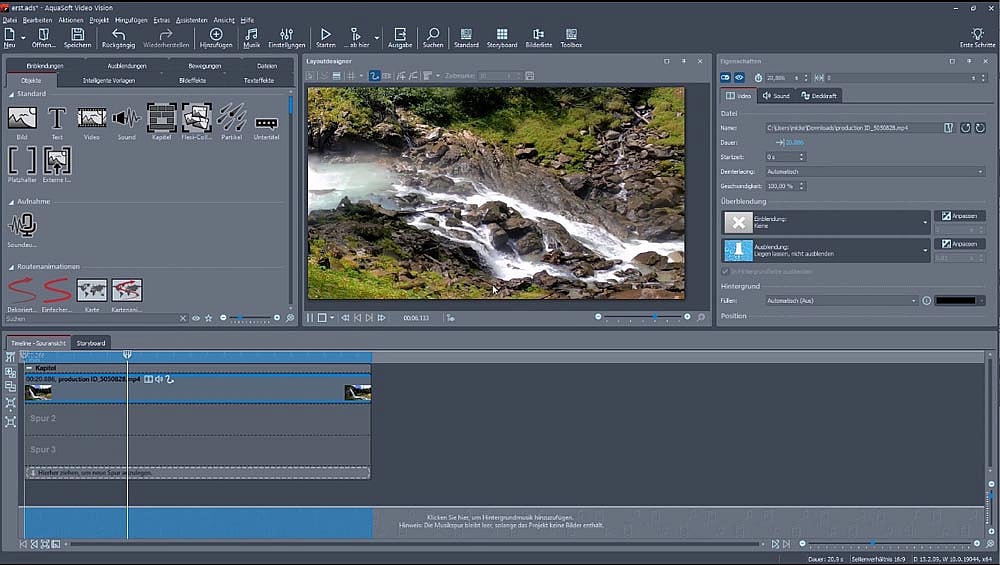This screenshot has height=565, width=1000.
Task: Open the Bildeffekte toolbox tab
Action: (x=194, y=80)
